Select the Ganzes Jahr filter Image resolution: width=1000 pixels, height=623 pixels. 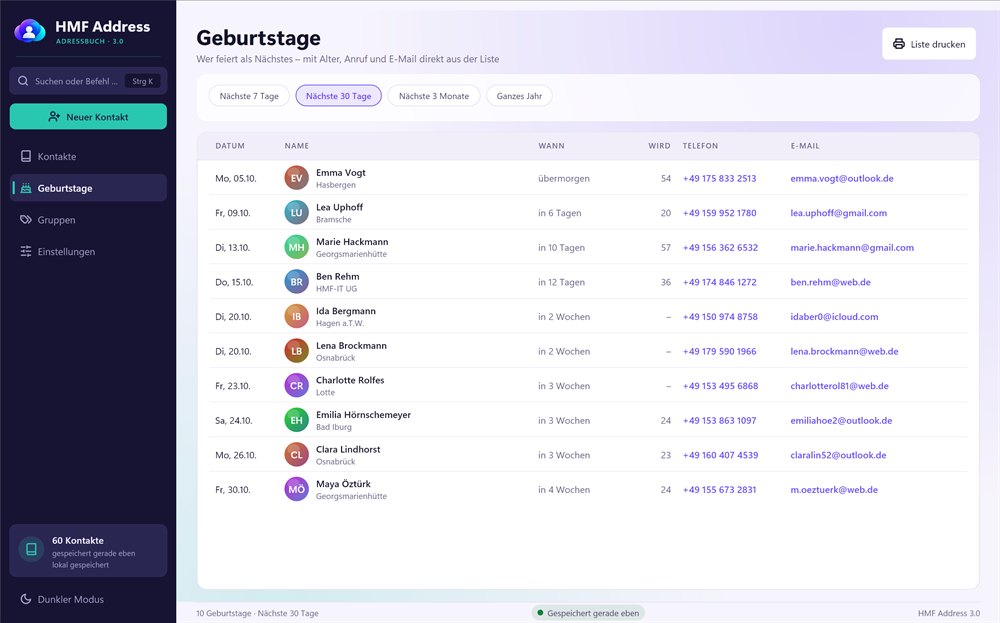[x=519, y=96]
